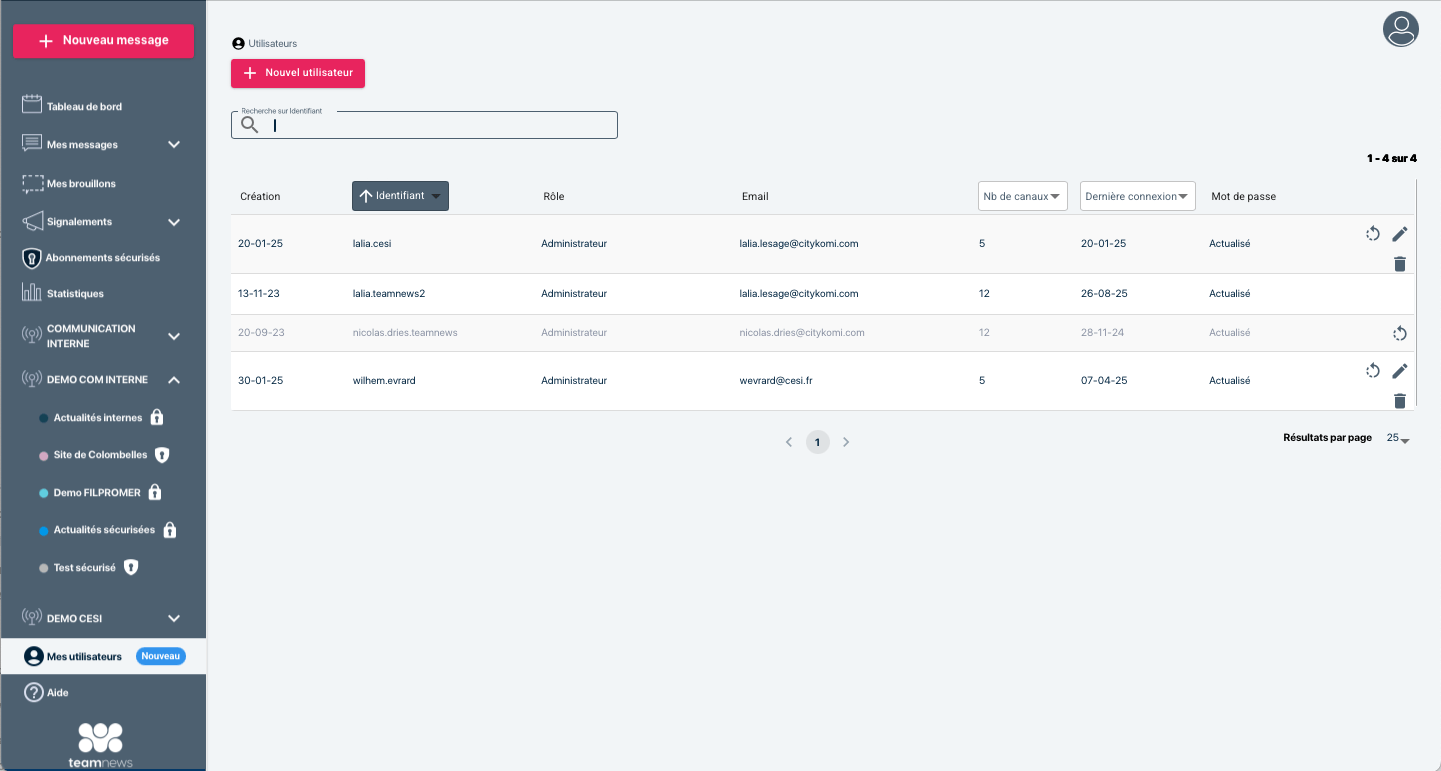1441x771 pixels.
Task: Expand the Mes messages submenu
Action: (174, 145)
